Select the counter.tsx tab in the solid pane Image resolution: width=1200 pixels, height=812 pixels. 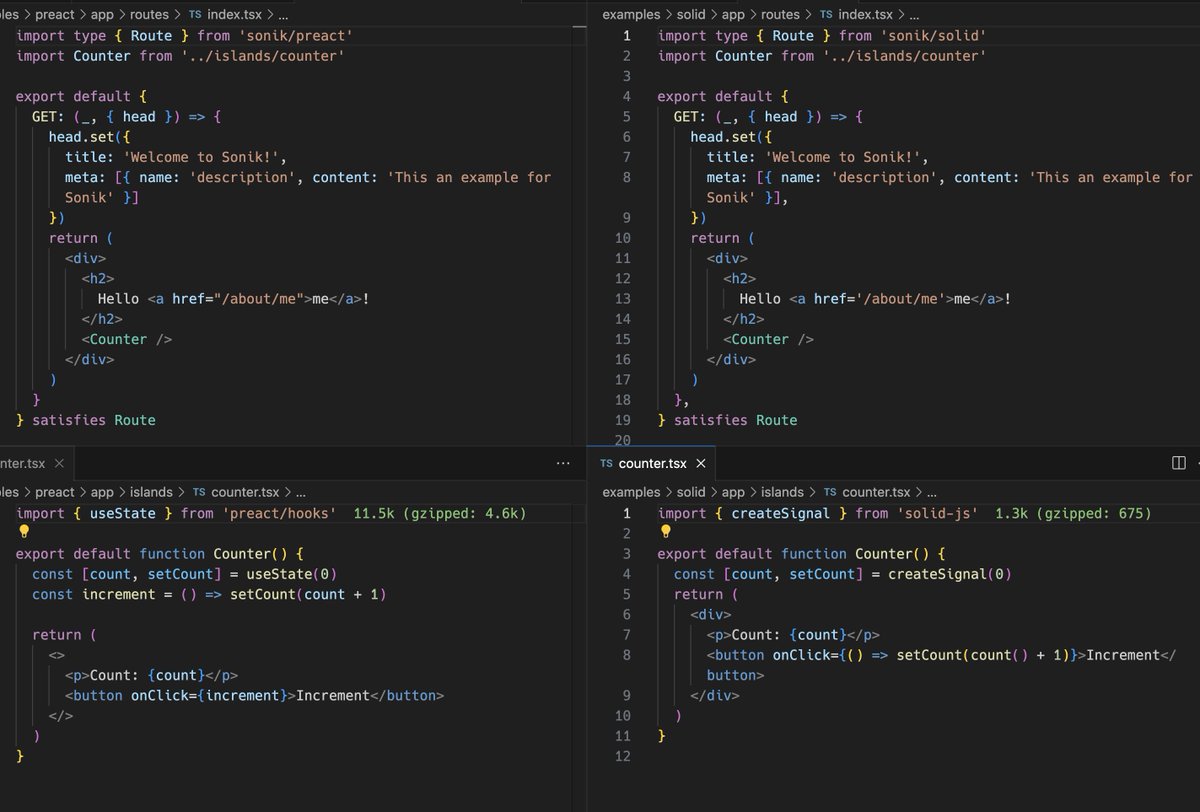tap(653, 463)
